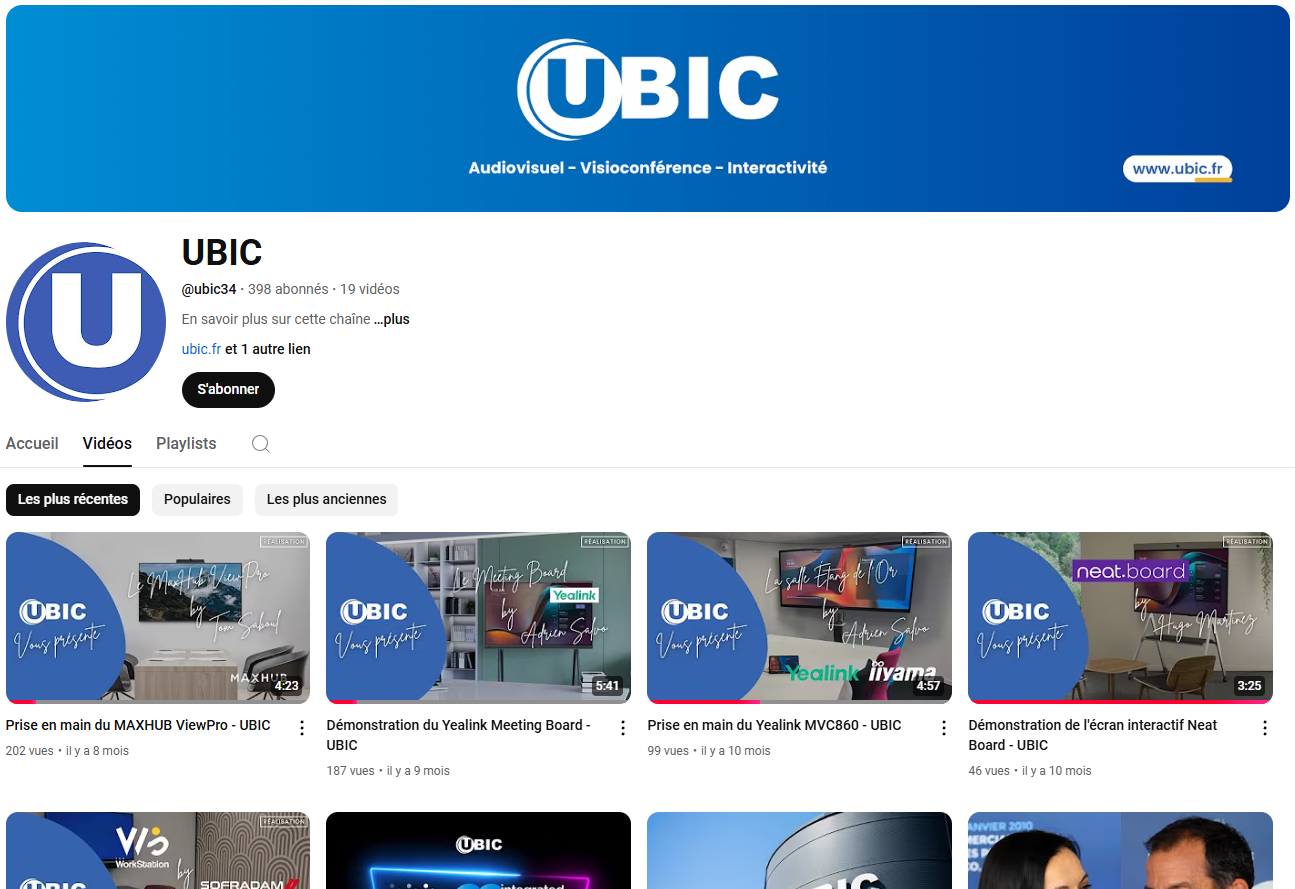Click the S'abonner button
This screenshot has width=1295, height=889.
[228, 389]
